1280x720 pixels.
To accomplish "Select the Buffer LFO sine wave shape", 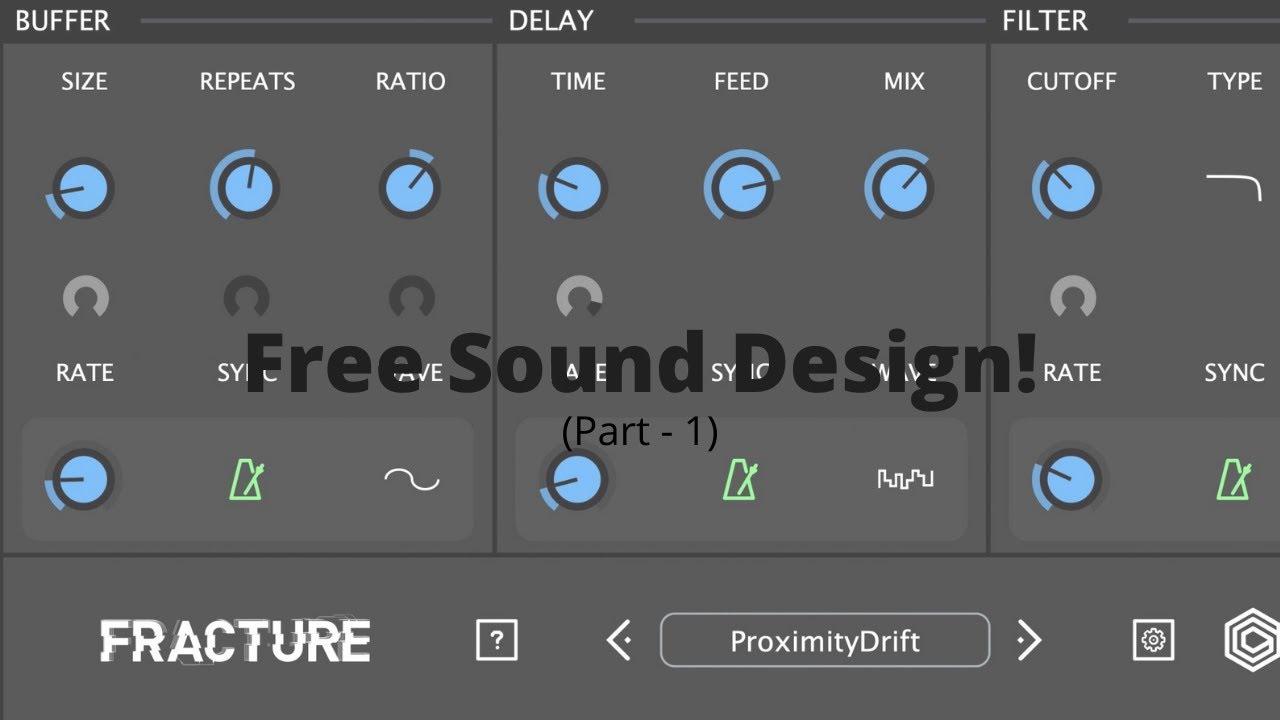I will 412,480.
